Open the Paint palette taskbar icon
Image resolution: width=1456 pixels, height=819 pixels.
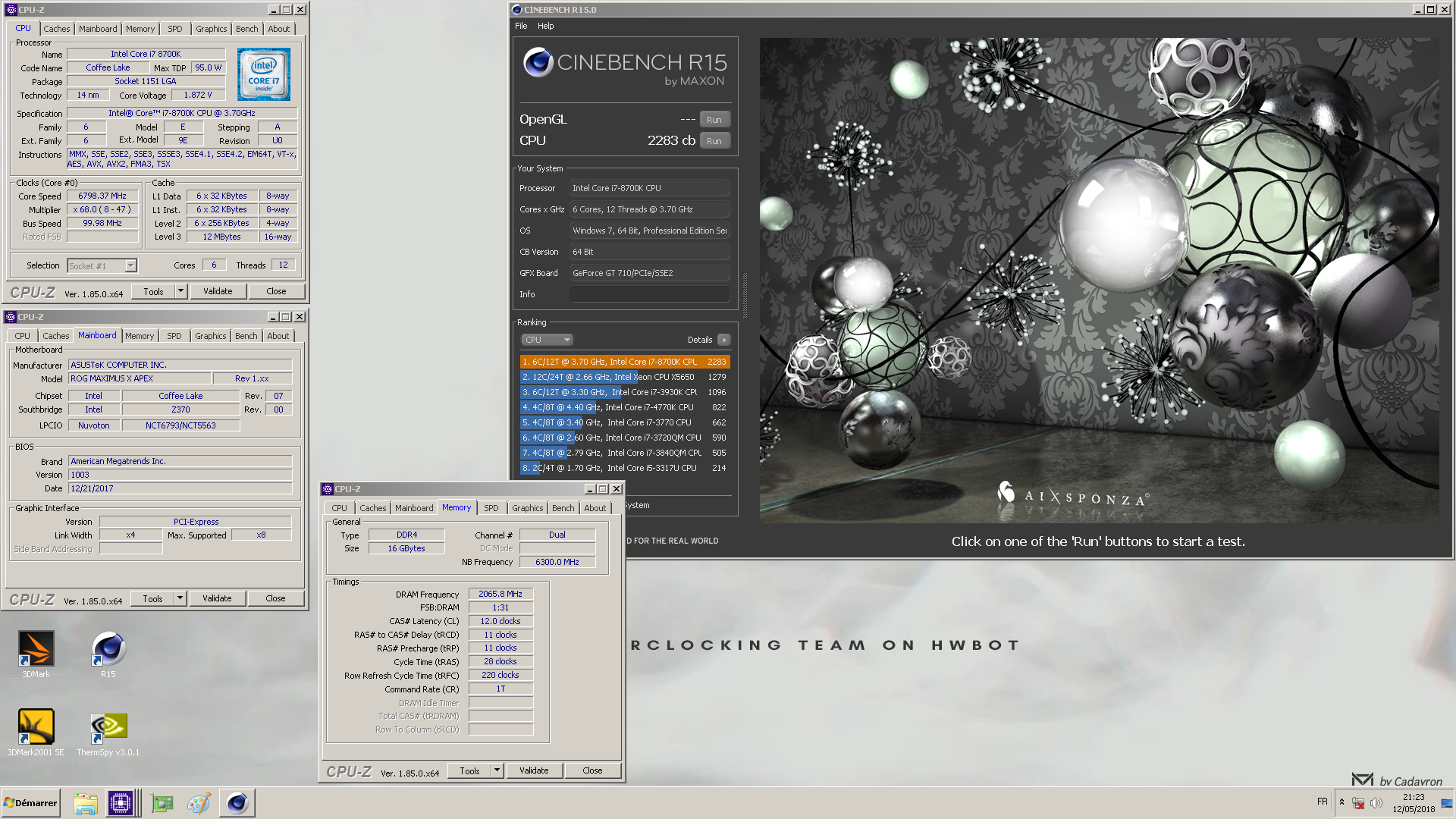pos(199,803)
